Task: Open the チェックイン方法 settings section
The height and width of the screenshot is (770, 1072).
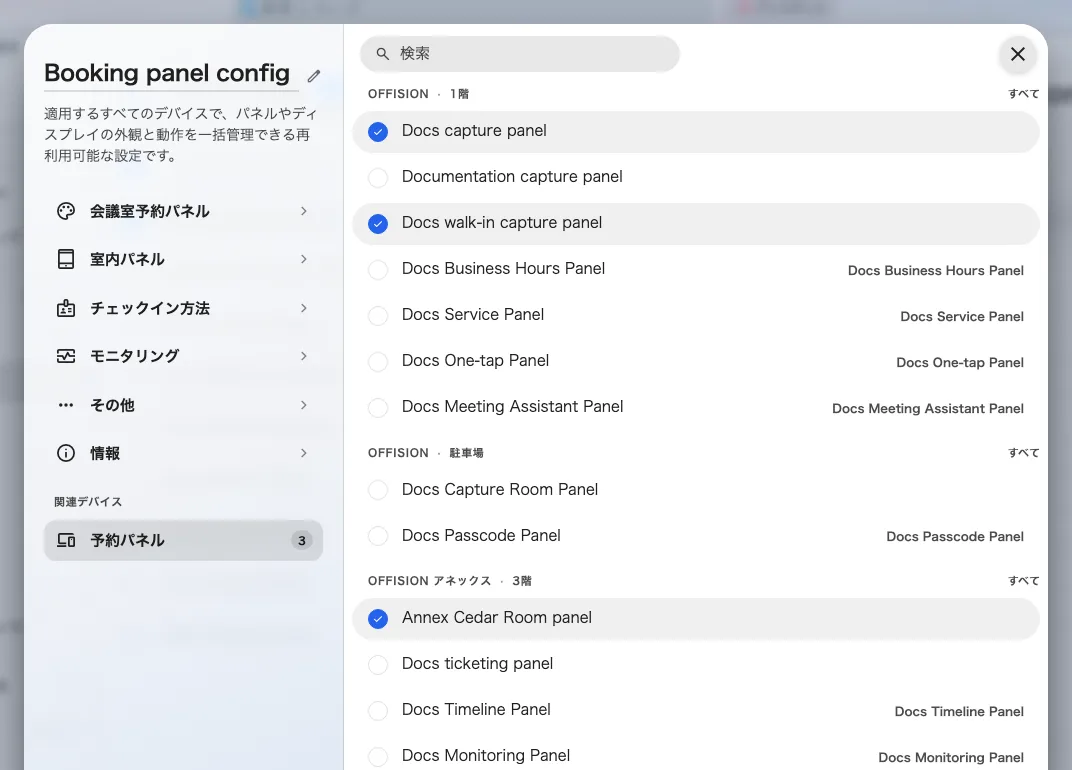Action: pyautogui.click(x=183, y=308)
